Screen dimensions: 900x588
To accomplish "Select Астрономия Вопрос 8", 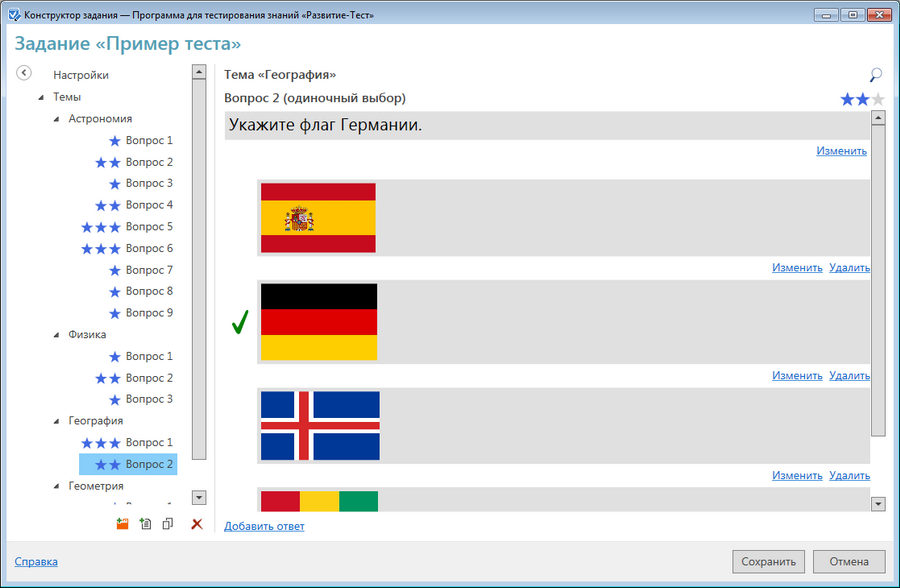I will pos(149,291).
